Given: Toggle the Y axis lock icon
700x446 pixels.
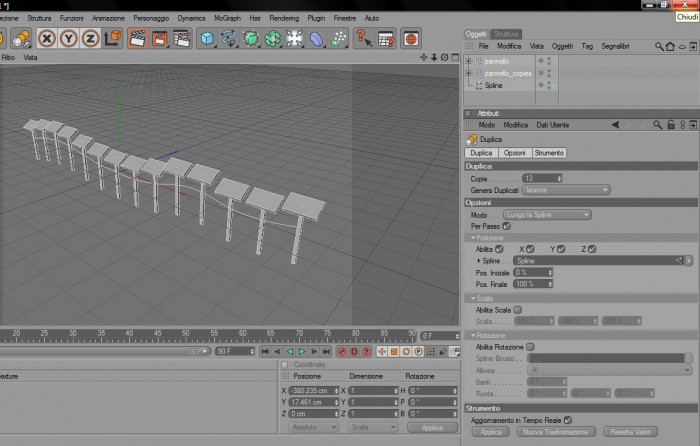Looking at the screenshot, I should (x=69, y=38).
